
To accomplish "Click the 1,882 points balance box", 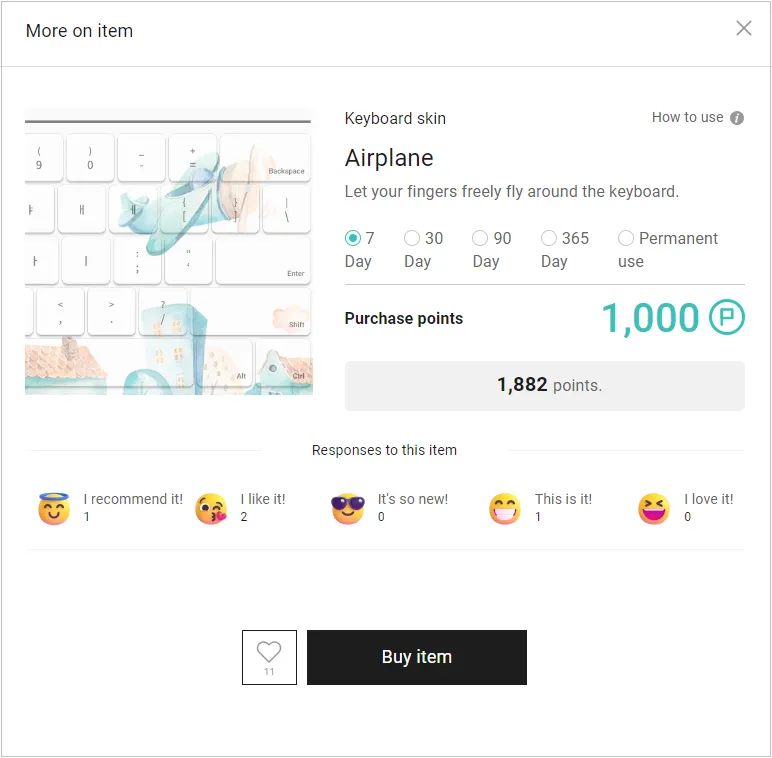I will (x=545, y=385).
